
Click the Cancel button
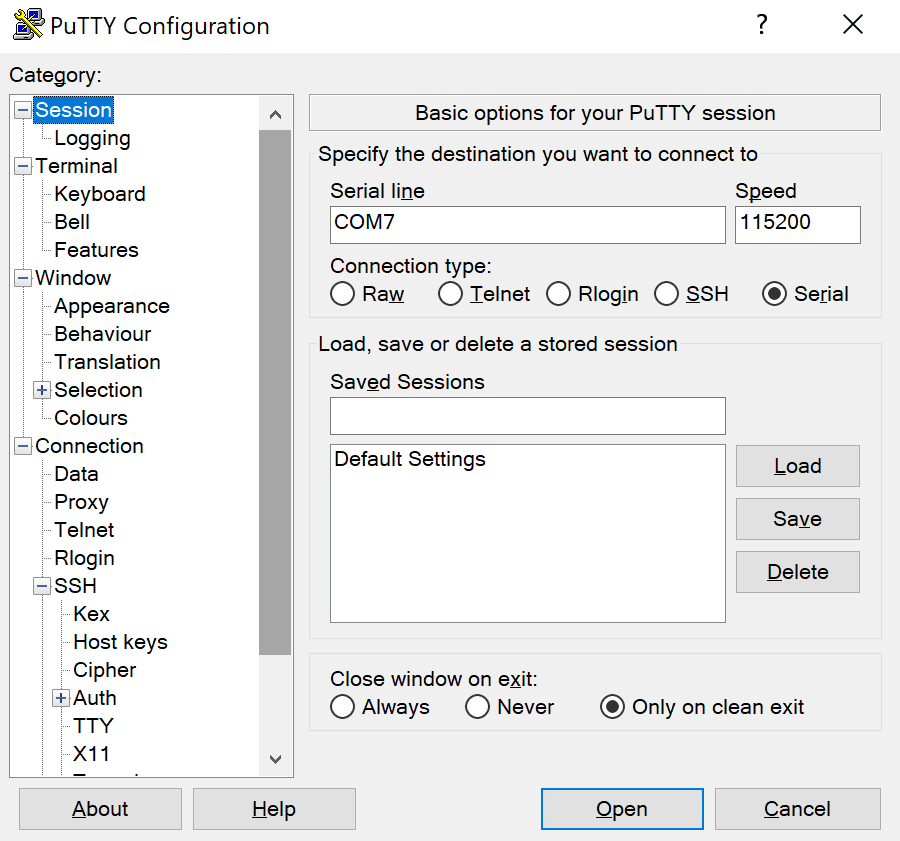point(797,809)
